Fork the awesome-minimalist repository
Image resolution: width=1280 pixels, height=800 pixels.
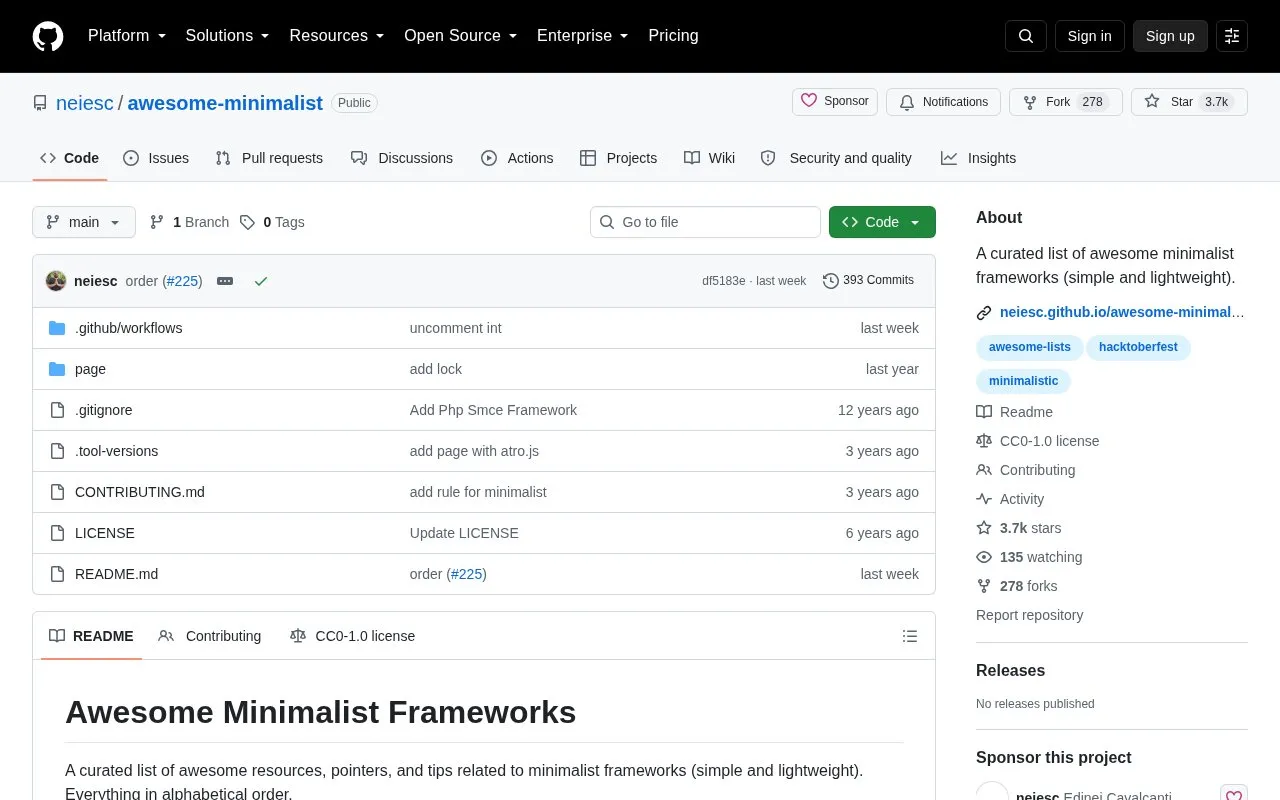pos(1066,102)
